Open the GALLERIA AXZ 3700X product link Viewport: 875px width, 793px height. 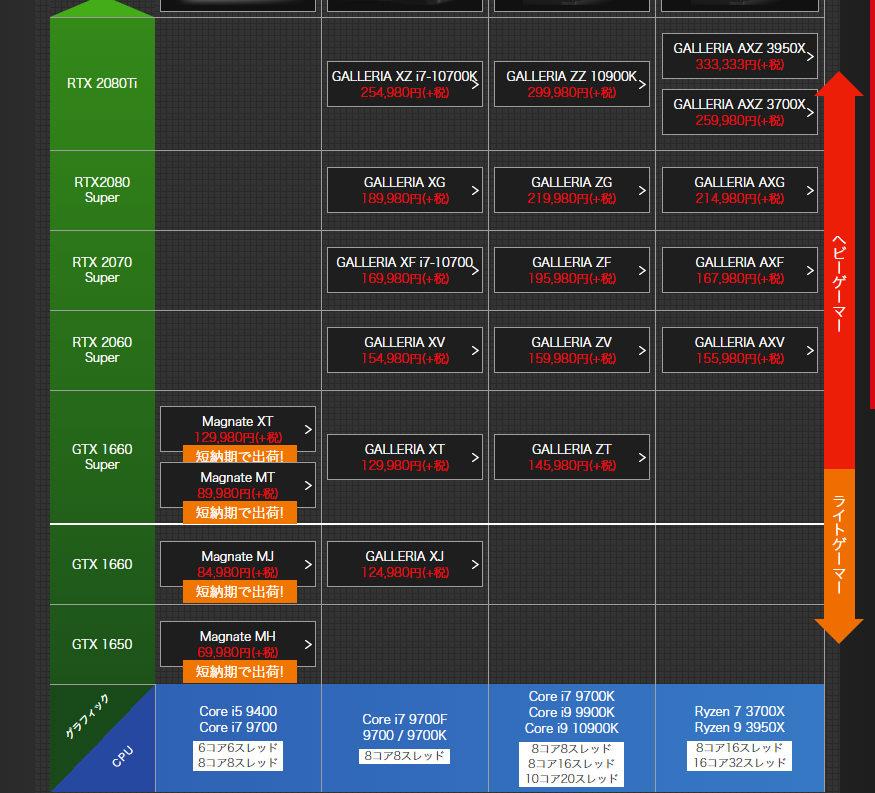point(739,112)
